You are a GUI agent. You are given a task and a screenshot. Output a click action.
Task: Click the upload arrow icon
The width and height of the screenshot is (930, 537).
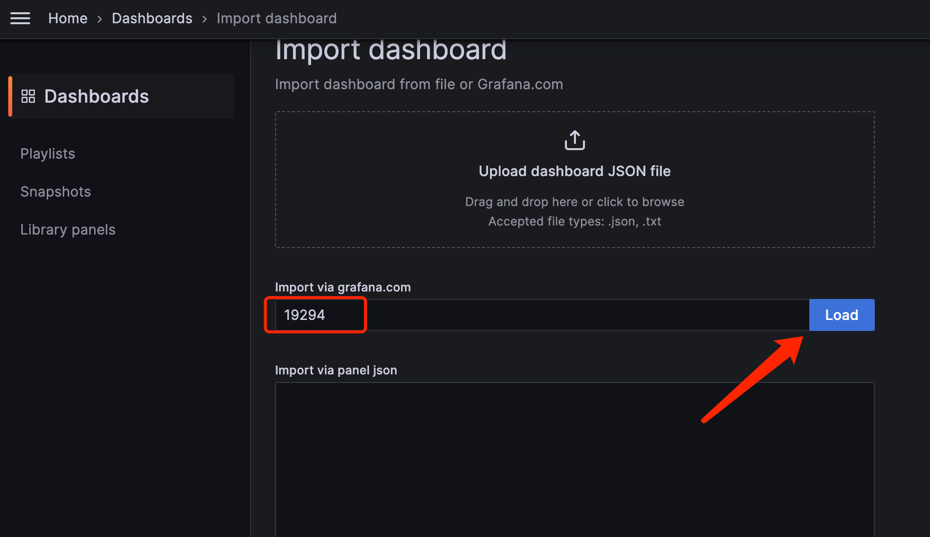pyautogui.click(x=574, y=140)
